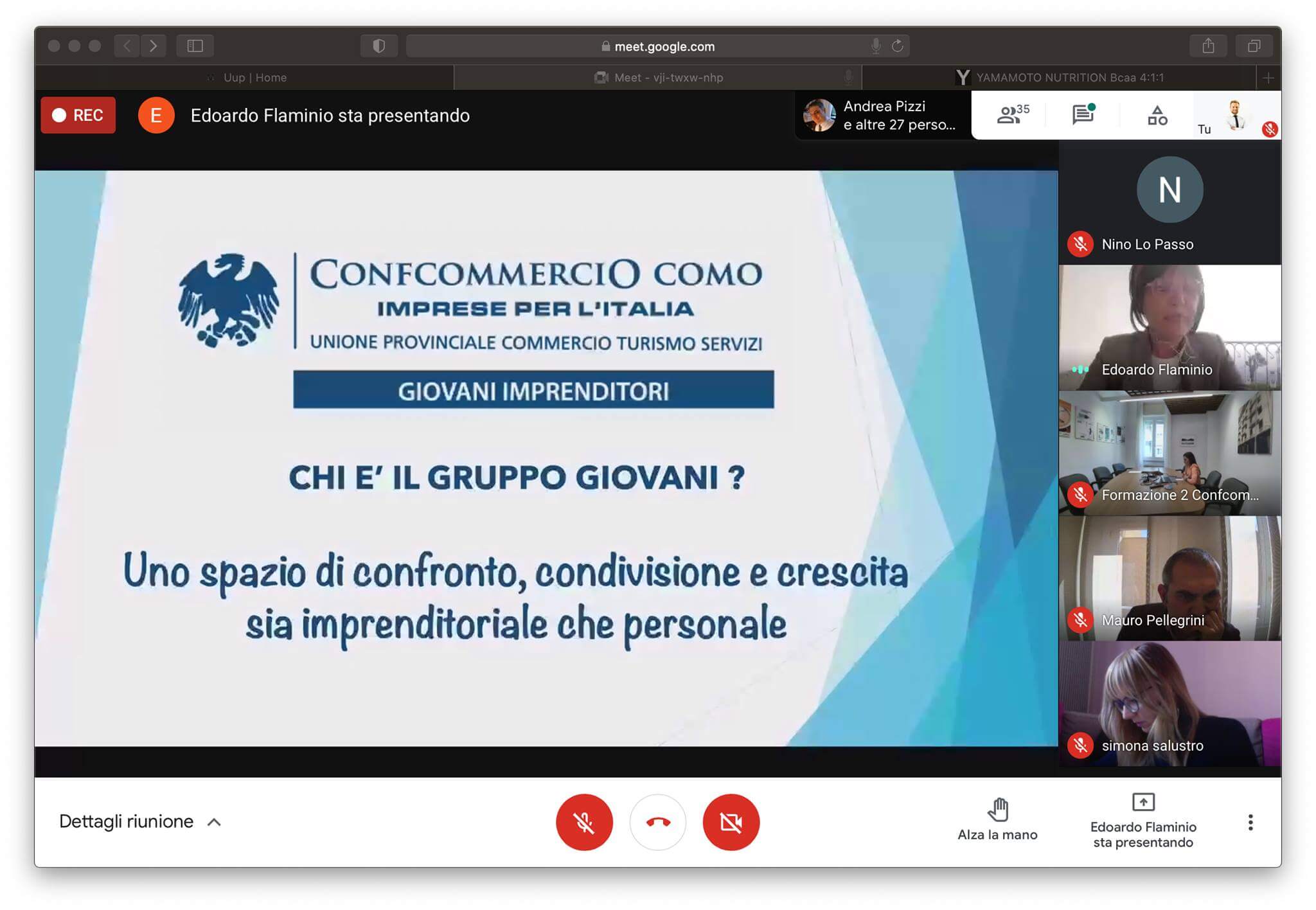Viewport: 1316px width, 910px height.
Task: Click the red REC recording indicator
Action: point(78,115)
